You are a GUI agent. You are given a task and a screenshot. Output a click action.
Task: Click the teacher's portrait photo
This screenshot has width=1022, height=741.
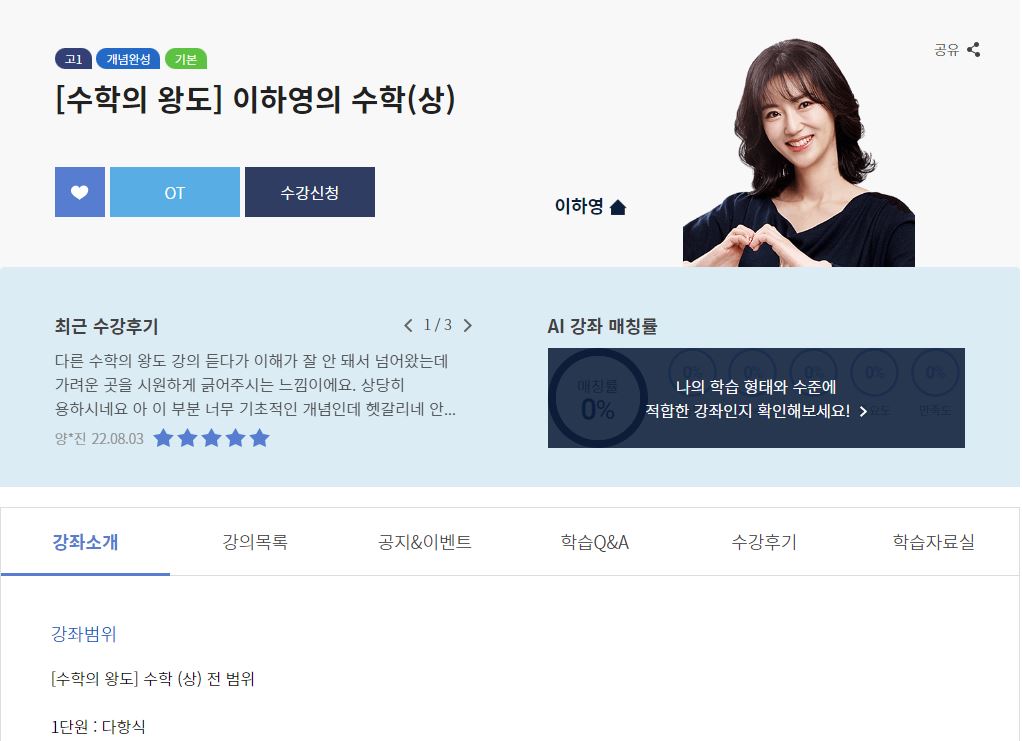[798, 153]
